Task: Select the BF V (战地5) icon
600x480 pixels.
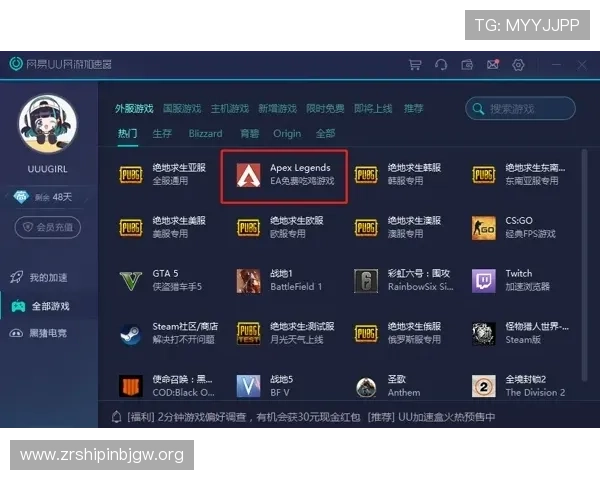Action: click(x=248, y=386)
